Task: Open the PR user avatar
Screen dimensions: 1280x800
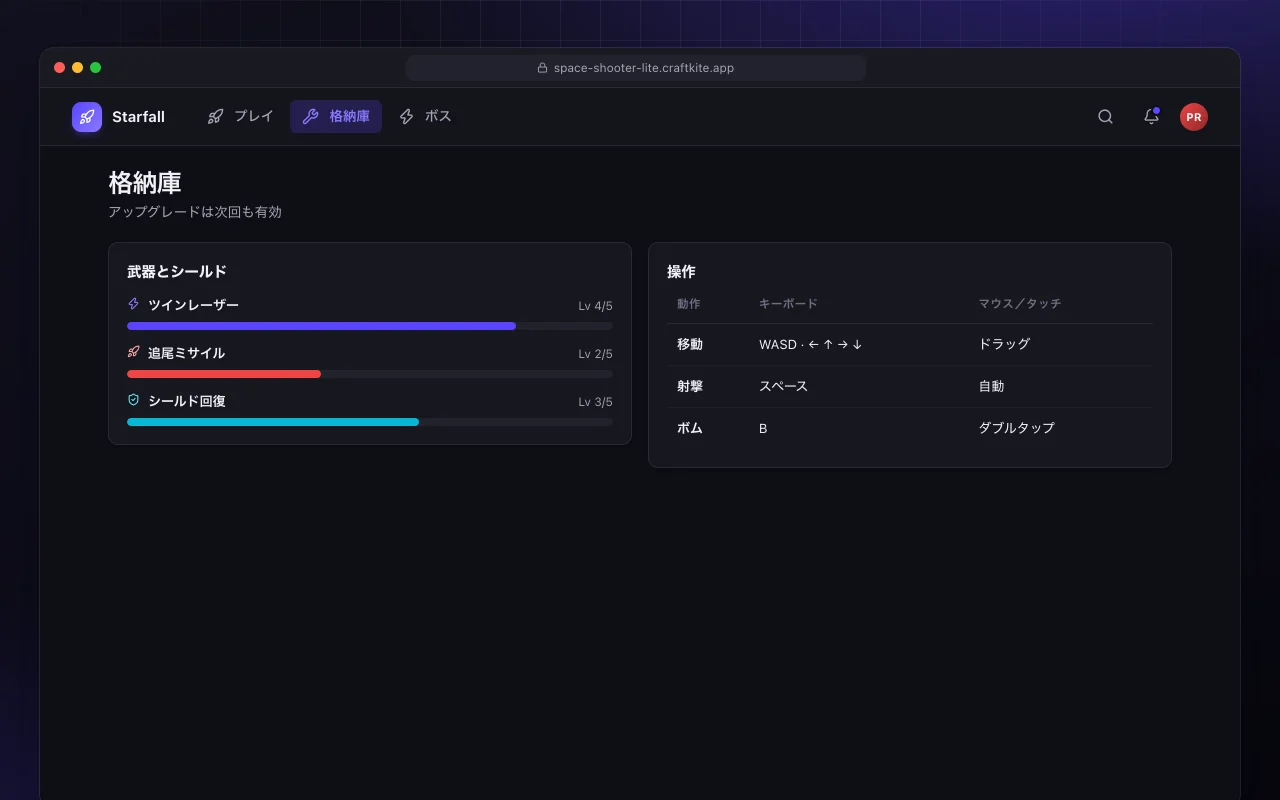Action: (x=1193, y=117)
